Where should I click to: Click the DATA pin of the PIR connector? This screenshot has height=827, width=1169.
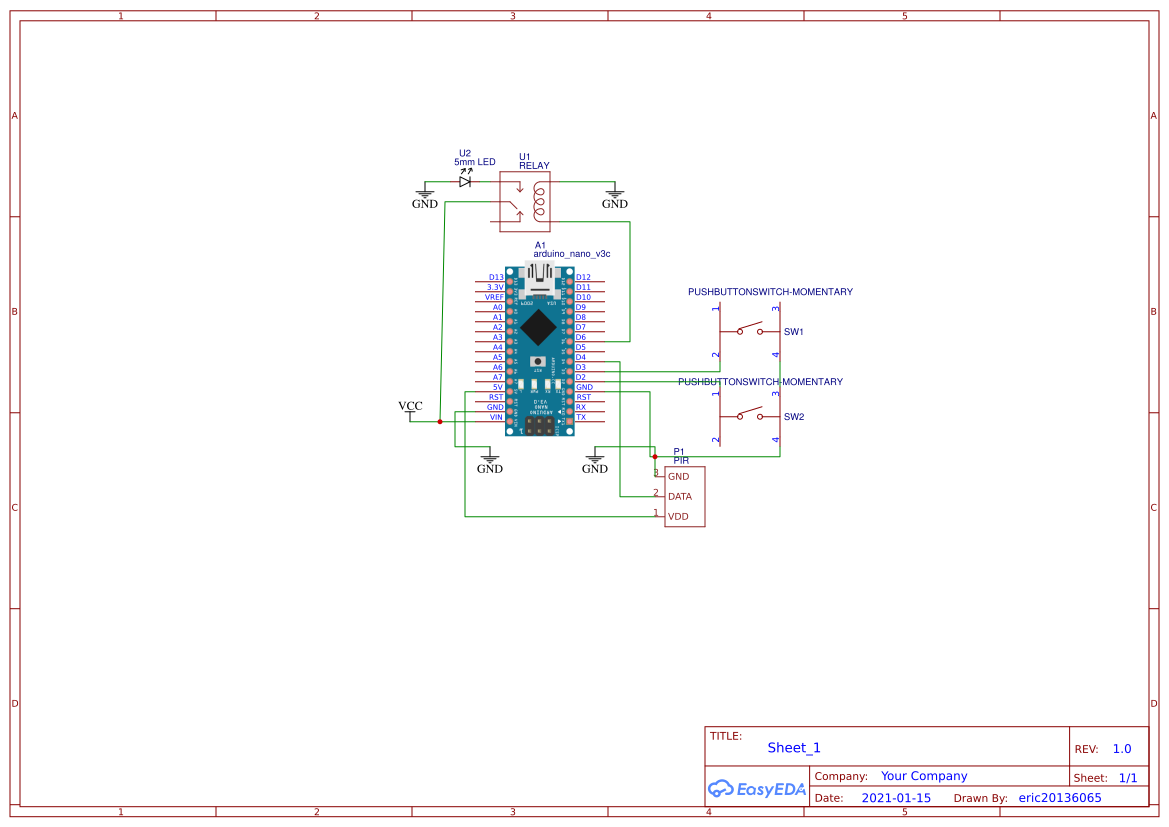click(x=681, y=496)
